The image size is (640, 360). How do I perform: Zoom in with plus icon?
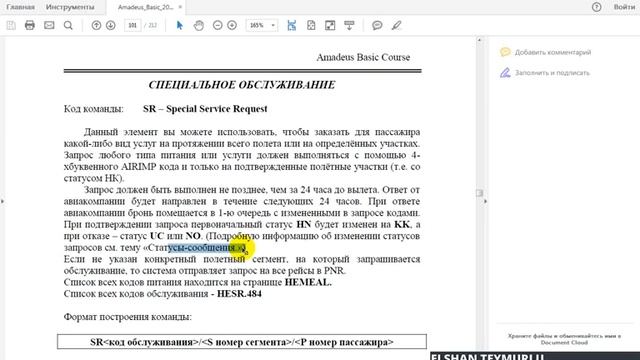point(232,25)
